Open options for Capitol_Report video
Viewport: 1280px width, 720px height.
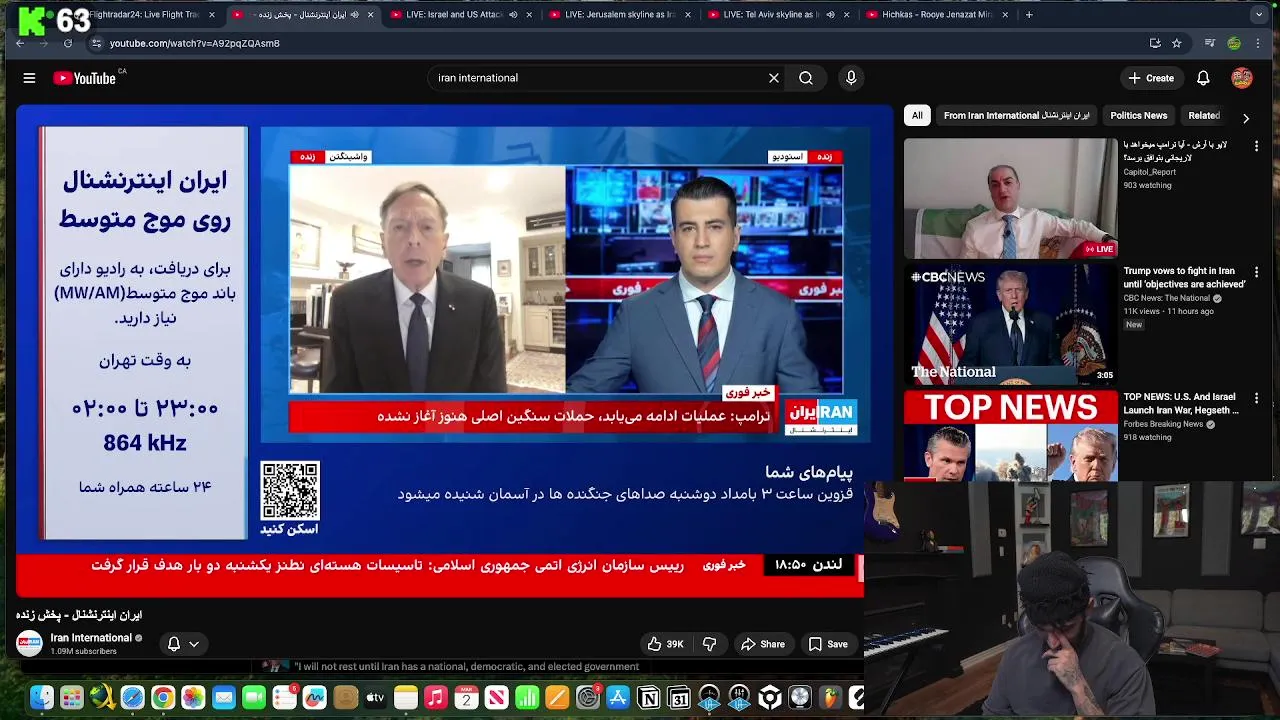click(x=1256, y=146)
